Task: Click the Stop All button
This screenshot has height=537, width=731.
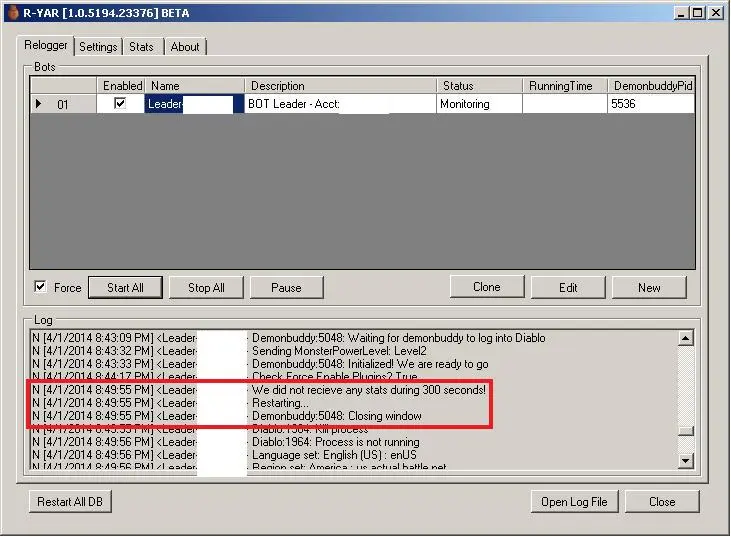Action: pos(206,288)
